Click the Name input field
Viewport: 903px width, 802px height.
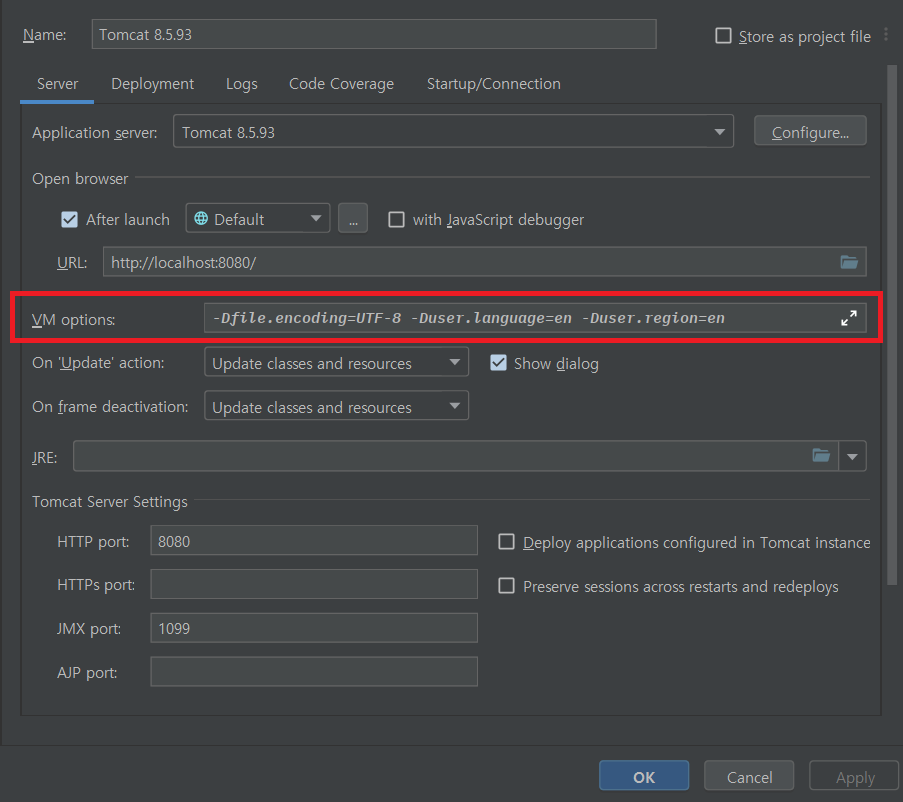click(374, 35)
